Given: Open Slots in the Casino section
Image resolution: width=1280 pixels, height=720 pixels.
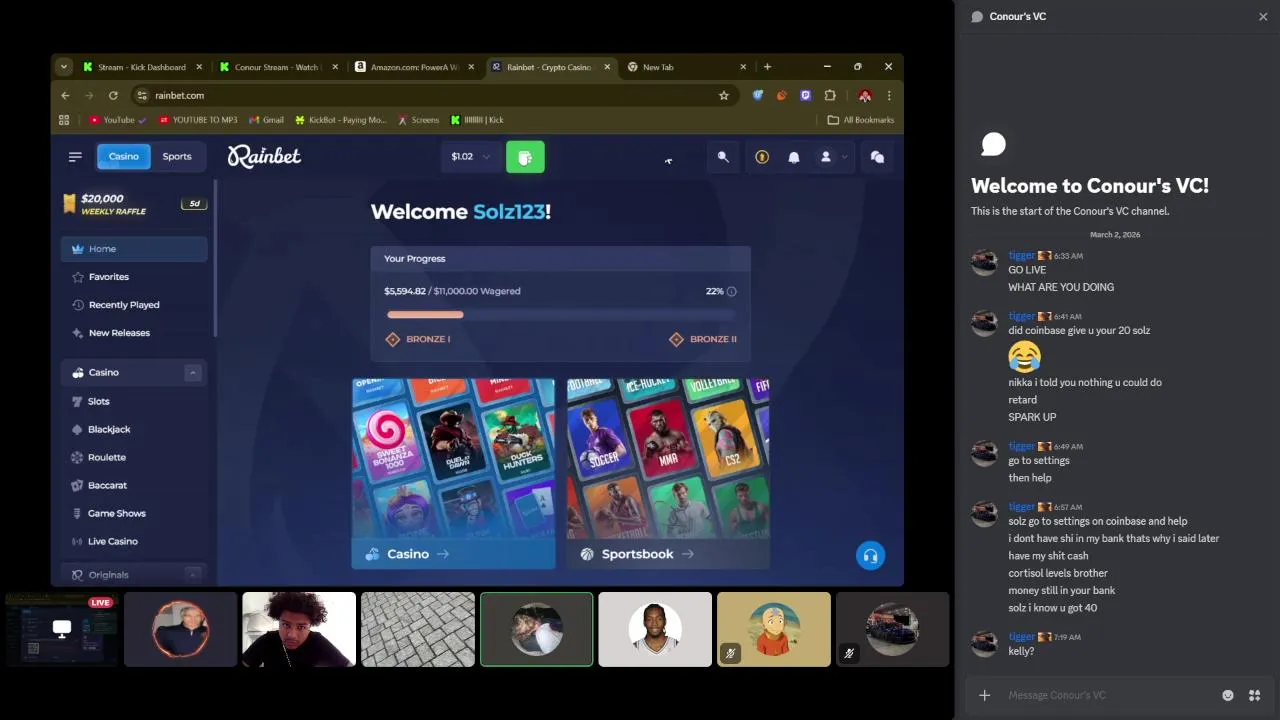Looking at the screenshot, I should (x=134, y=401).
